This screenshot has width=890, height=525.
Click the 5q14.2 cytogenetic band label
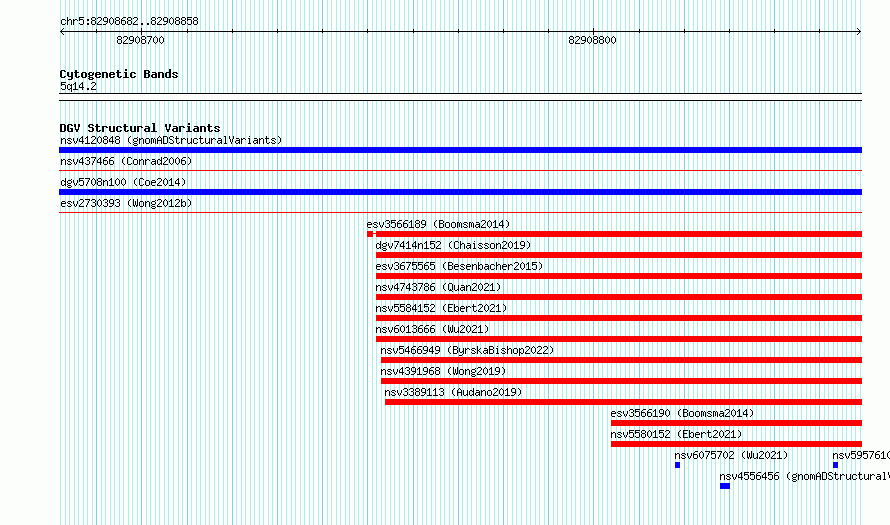tap(78, 86)
